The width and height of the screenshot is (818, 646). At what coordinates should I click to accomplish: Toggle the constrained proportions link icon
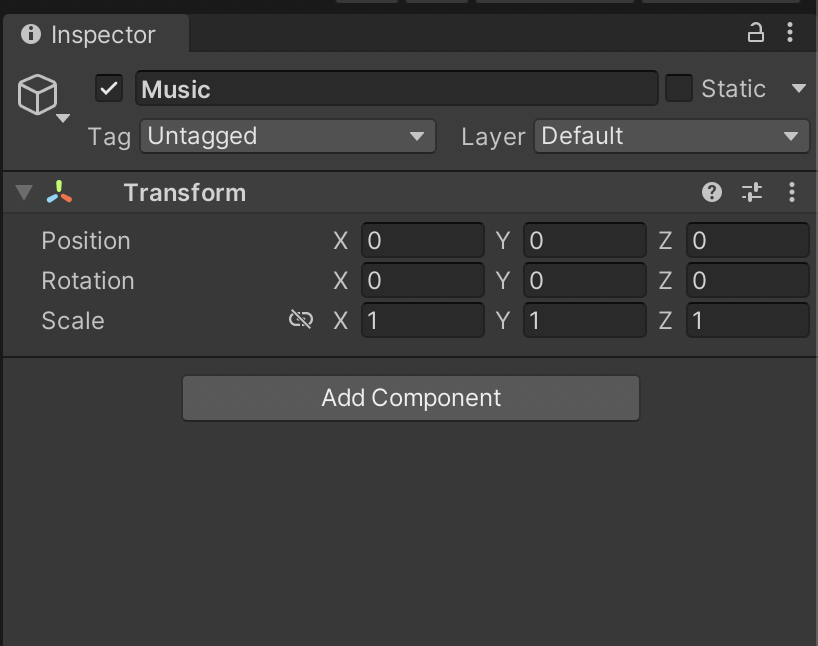301,320
